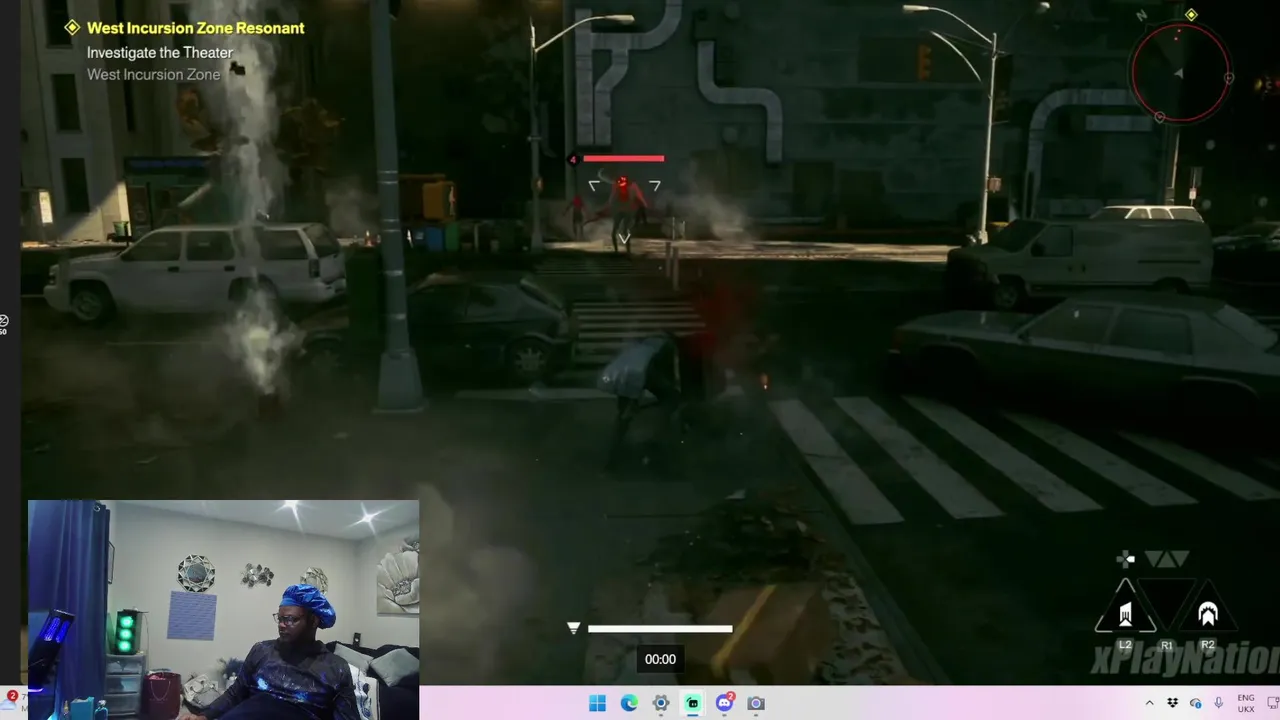Click the yellow objective diamond above minimap
The width and height of the screenshot is (1280, 720).
click(1191, 14)
